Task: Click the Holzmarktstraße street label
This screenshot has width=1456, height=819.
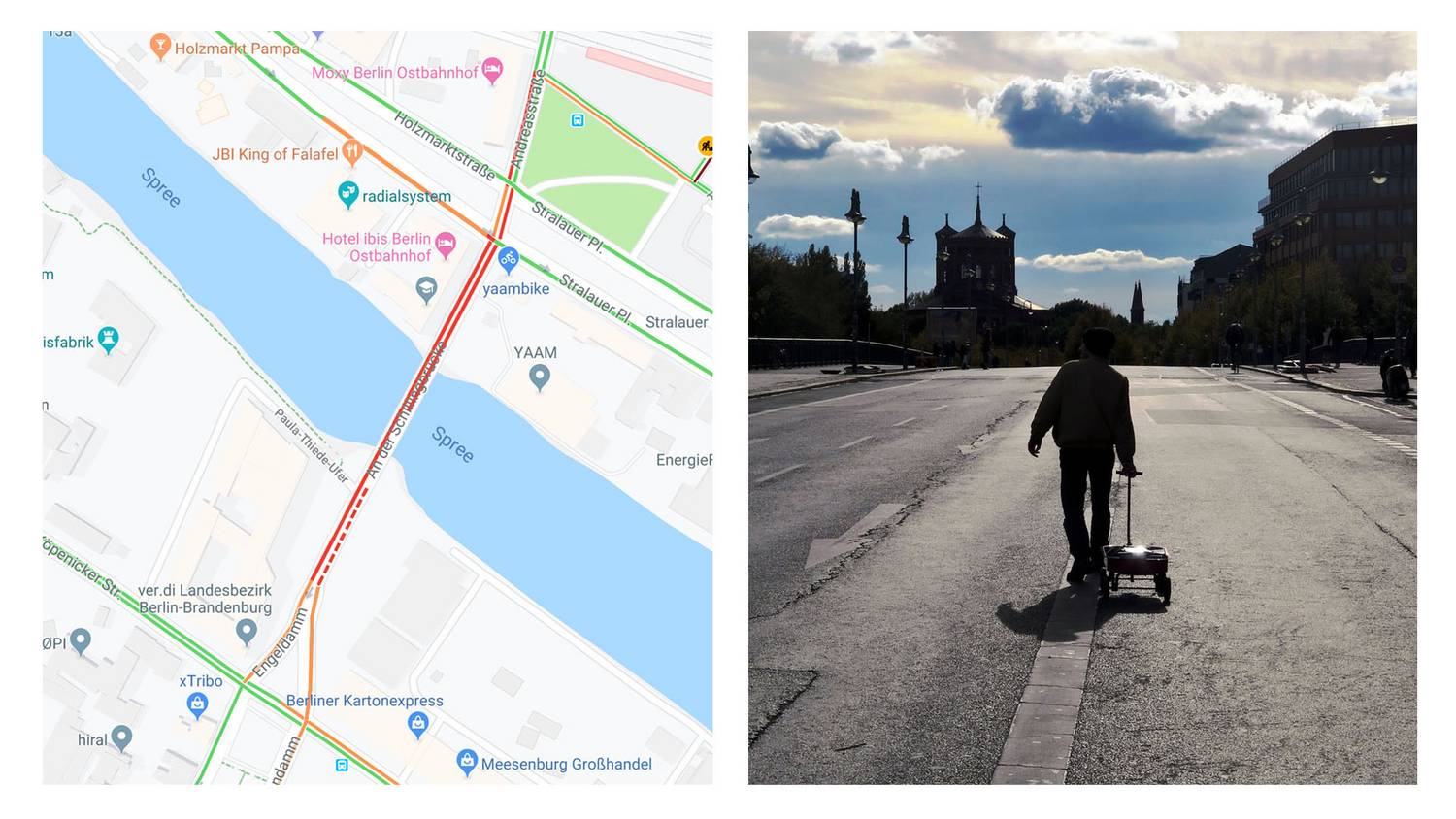Action: coord(445,147)
